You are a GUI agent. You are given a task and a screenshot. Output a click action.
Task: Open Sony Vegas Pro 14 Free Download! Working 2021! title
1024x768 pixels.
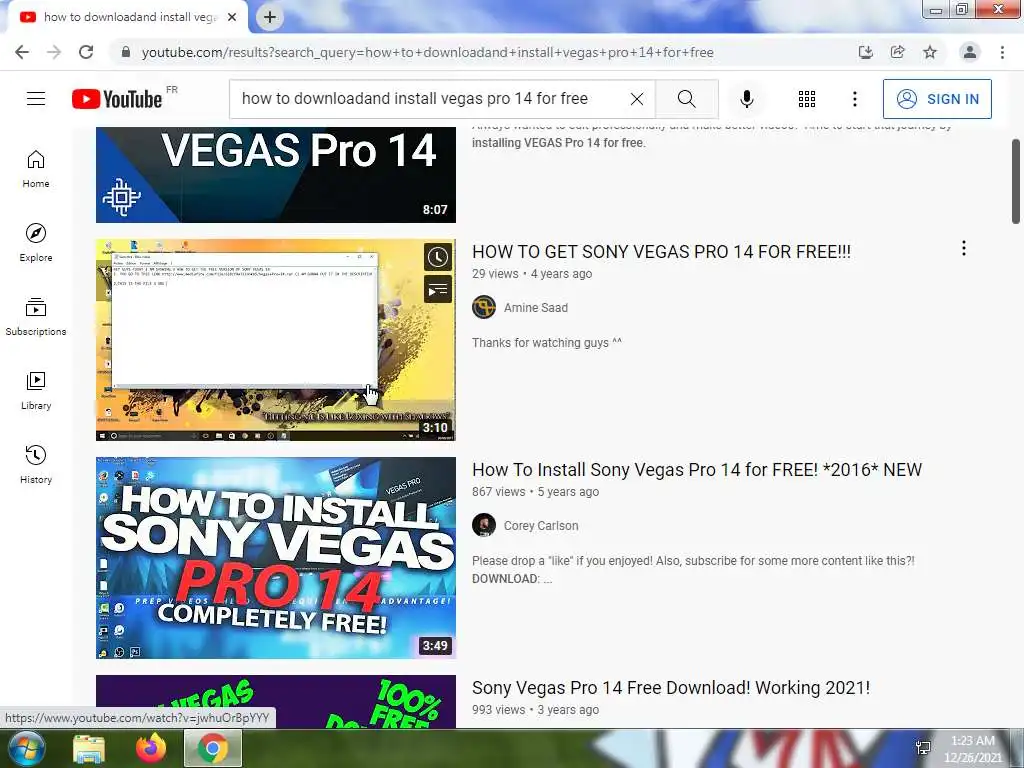click(671, 688)
